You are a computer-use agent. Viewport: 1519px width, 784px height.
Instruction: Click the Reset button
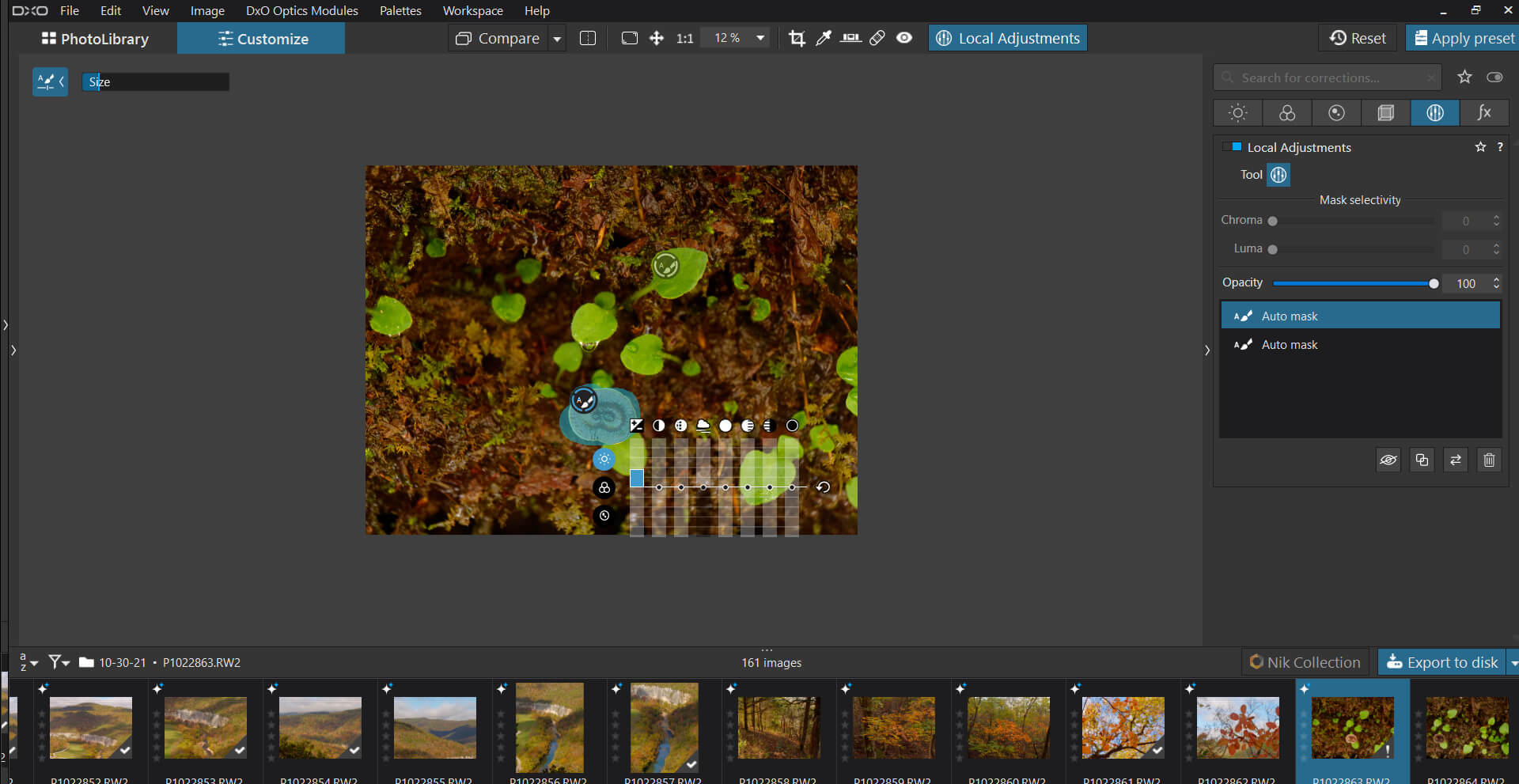[x=1358, y=38]
